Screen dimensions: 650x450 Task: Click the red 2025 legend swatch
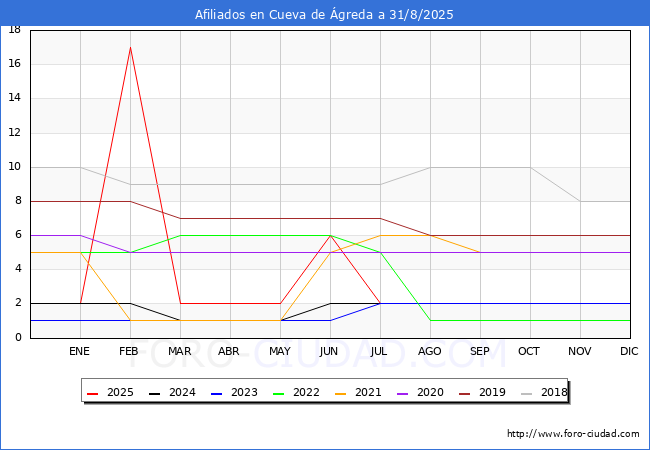point(92,393)
